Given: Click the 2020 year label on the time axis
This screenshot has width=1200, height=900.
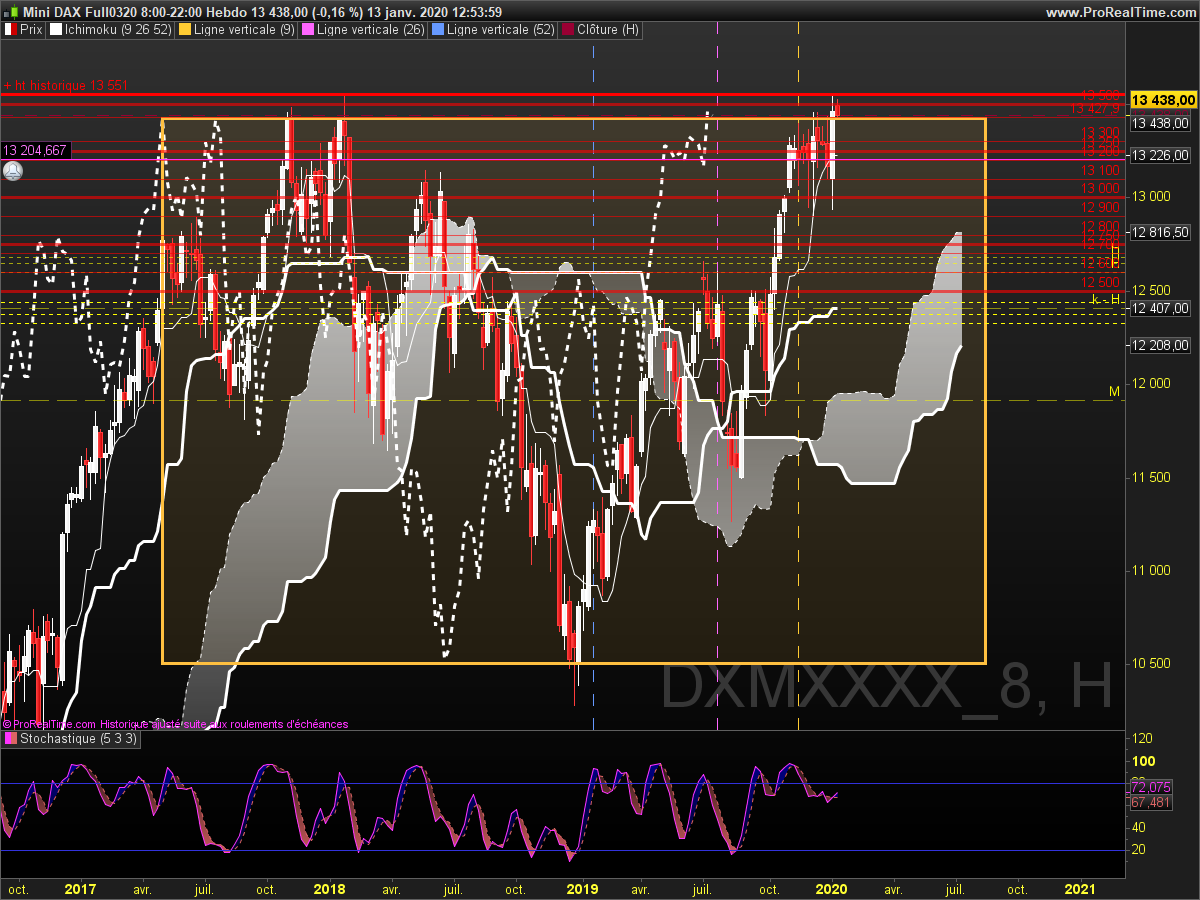Looking at the screenshot, I should tap(832, 888).
